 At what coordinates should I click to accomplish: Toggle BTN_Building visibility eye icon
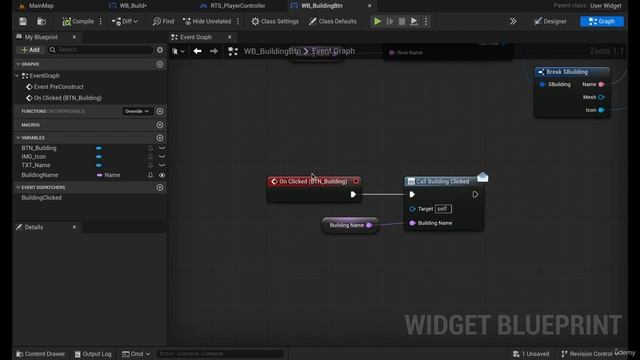162,148
